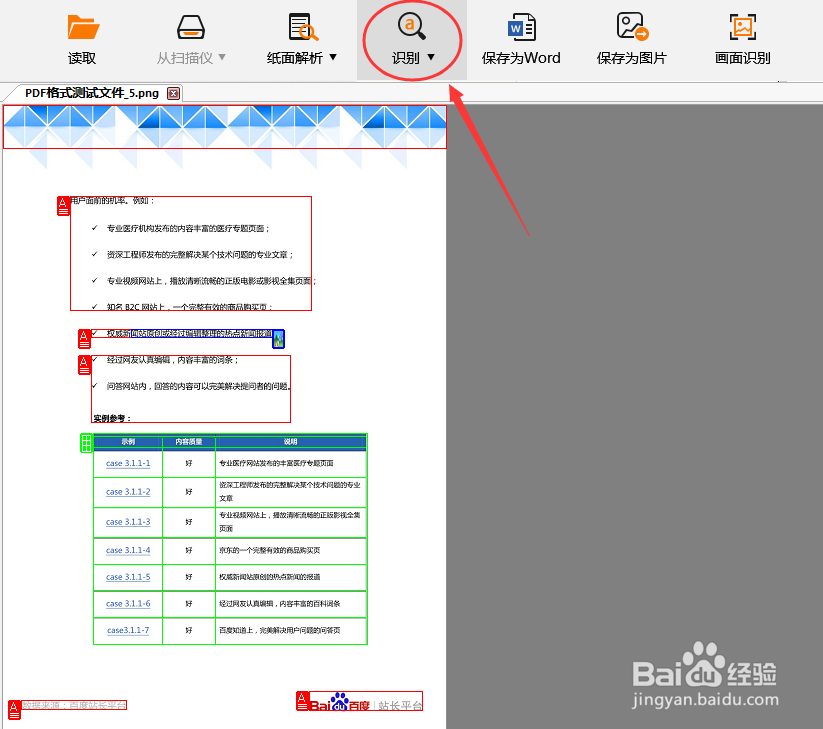Click the Baidu百度 站长平台 logo region
Image resolution: width=823 pixels, height=729 pixels.
[366, 702]
